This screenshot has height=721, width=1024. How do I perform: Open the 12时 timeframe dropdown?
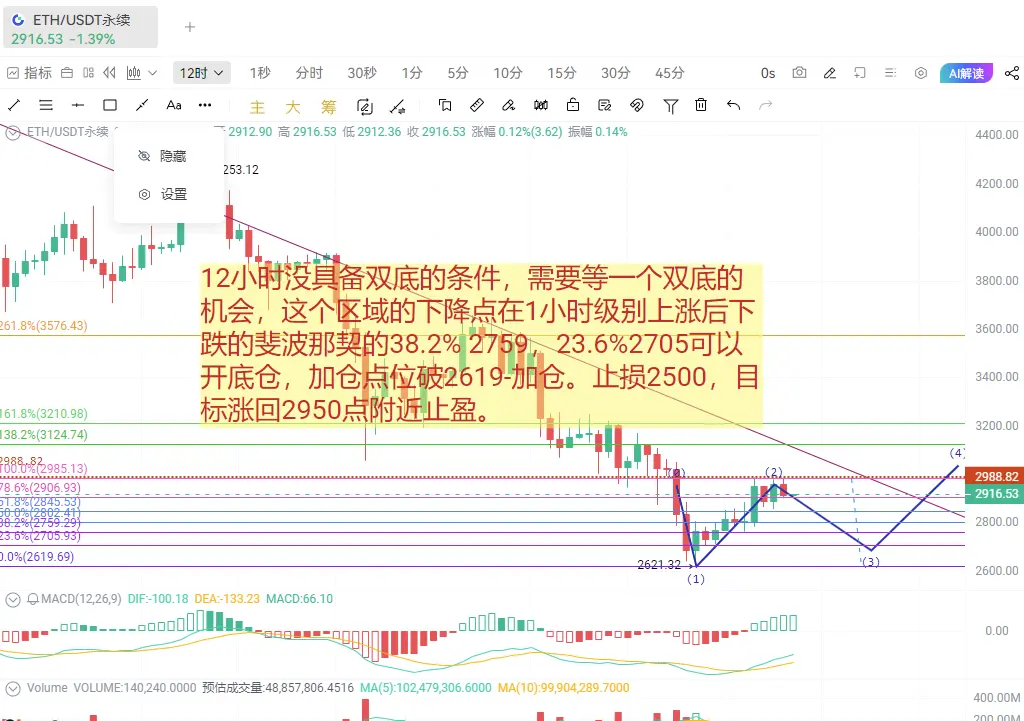point(201,73)
